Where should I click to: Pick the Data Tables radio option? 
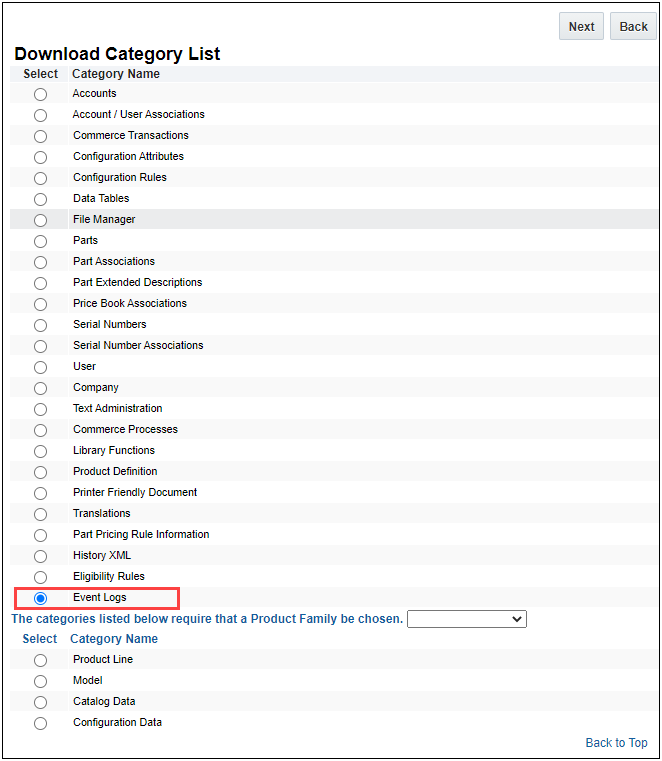pos(40,199)
